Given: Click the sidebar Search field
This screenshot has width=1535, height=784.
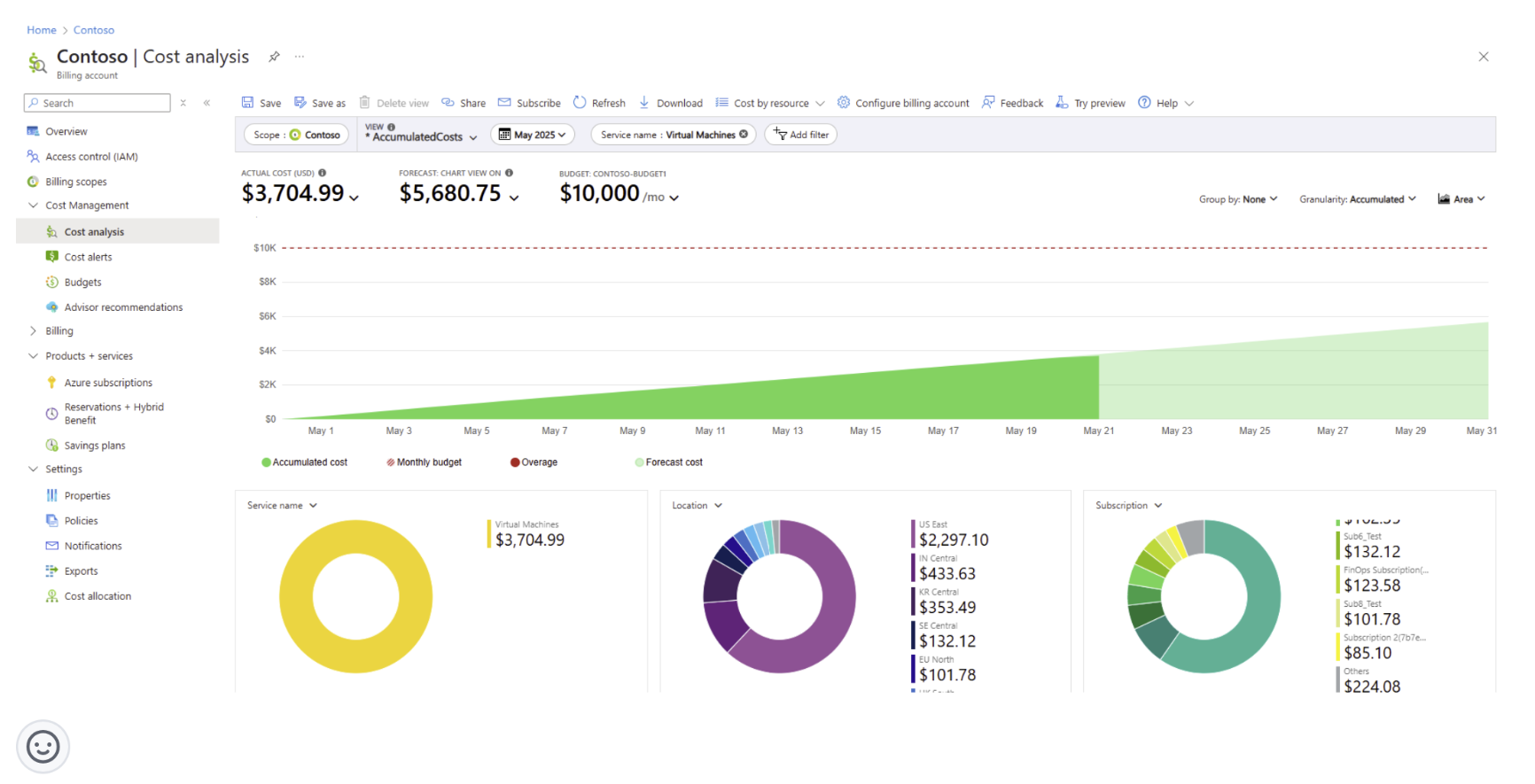Looking at the screenshot, I should 97,103.
